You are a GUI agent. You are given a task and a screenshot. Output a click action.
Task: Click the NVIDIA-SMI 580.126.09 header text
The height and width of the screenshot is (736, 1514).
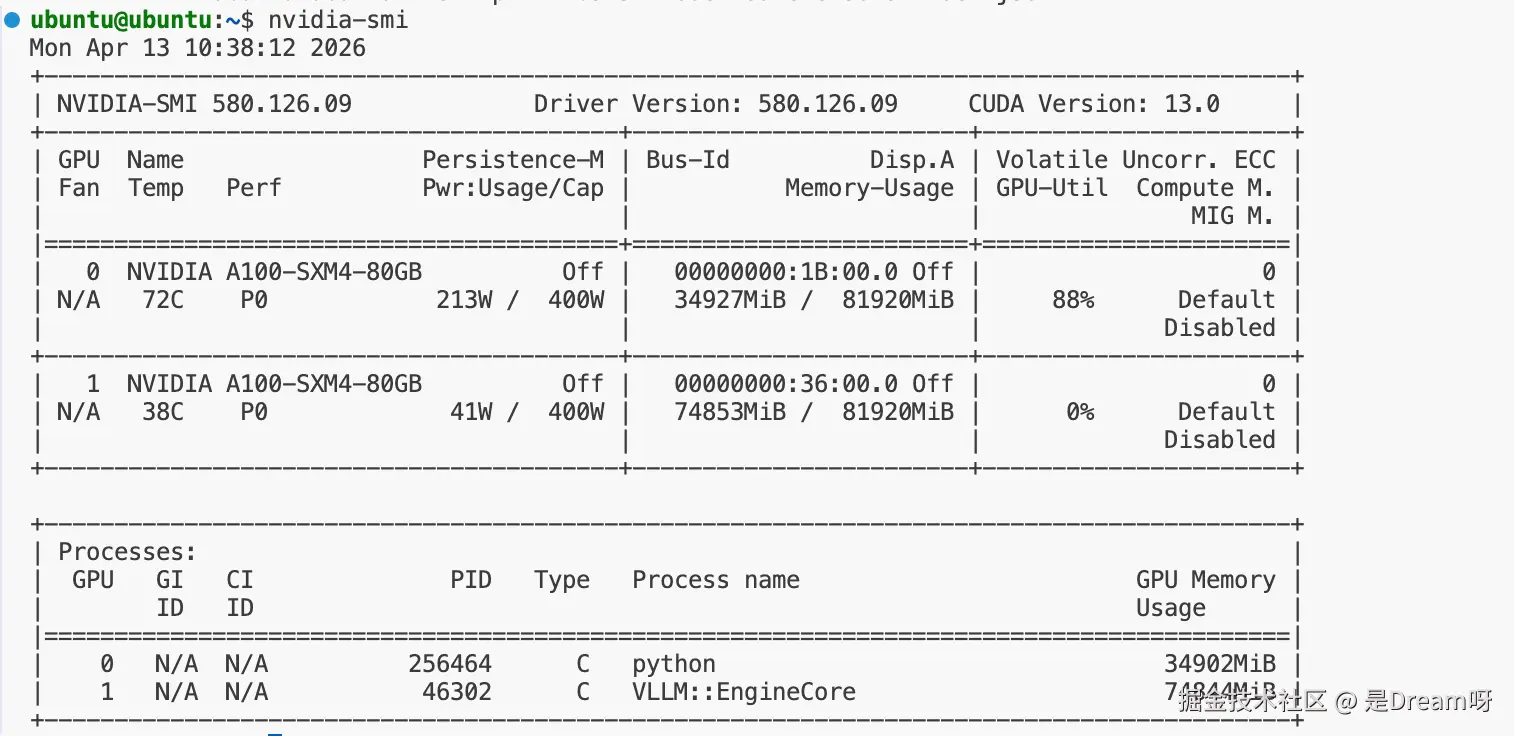(x=204, y=104)
